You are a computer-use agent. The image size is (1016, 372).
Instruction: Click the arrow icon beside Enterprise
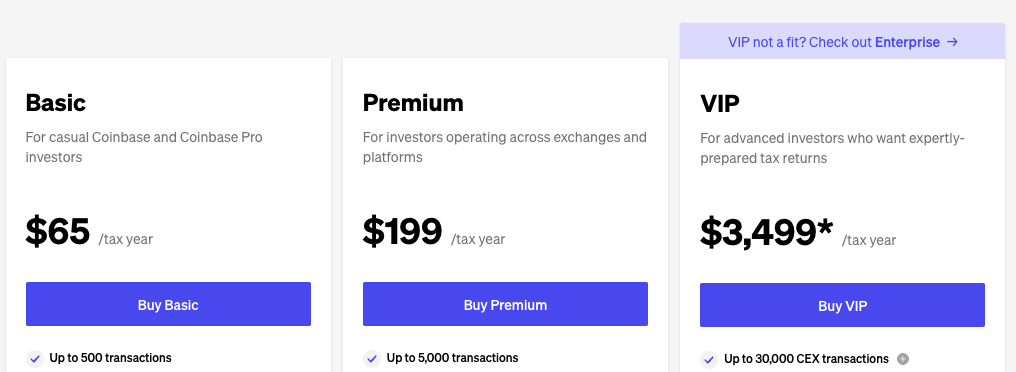point(952,42)
